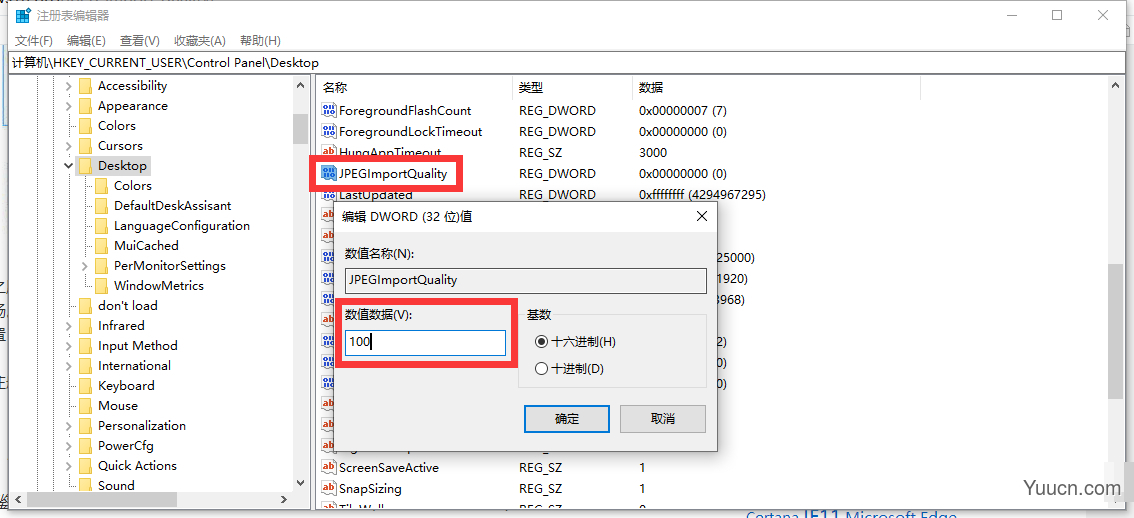
Task: Expand the Personalization tree node
Action: tap(68, 426)
